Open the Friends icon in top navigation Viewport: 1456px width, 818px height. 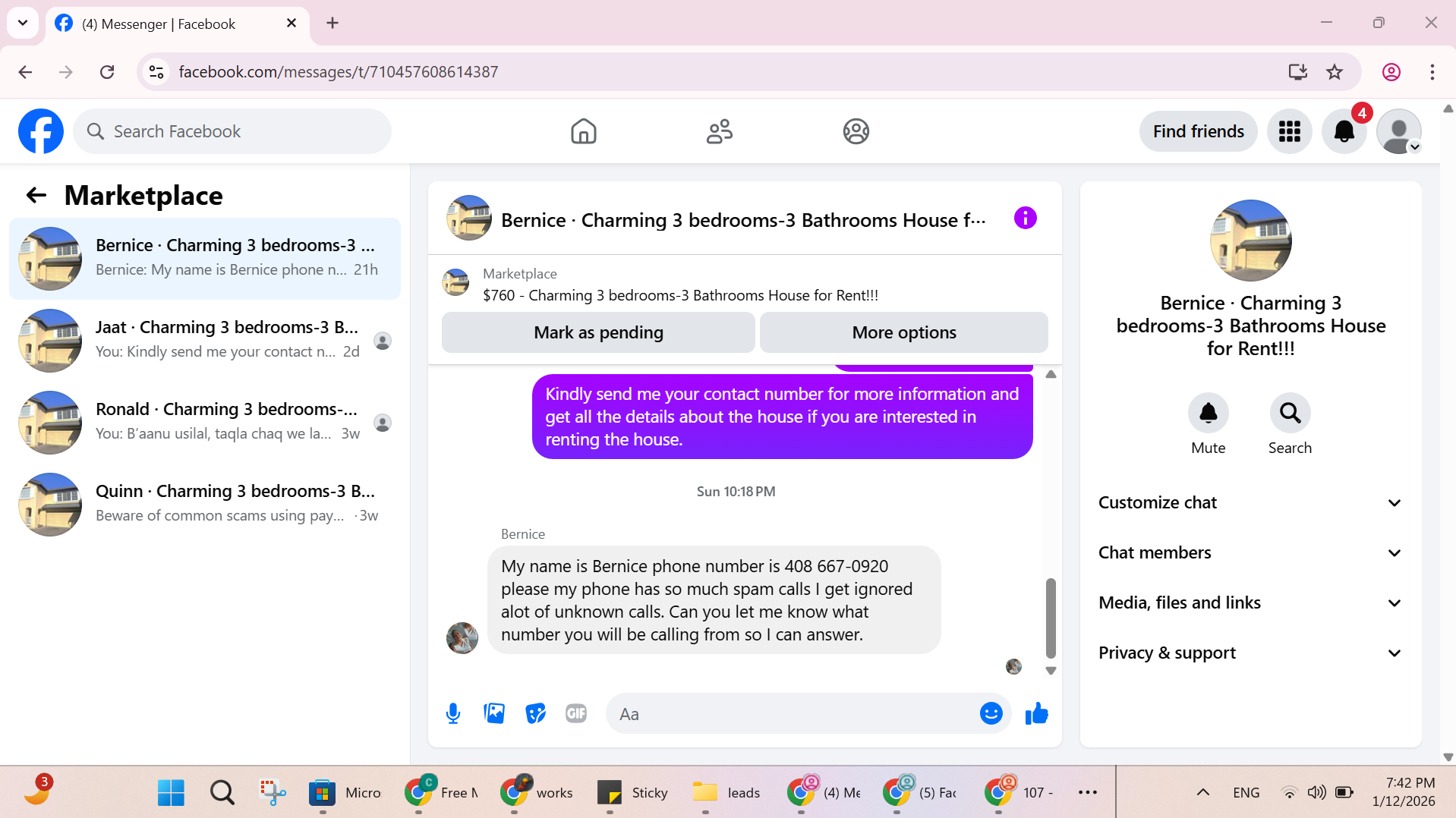[719, 131]
